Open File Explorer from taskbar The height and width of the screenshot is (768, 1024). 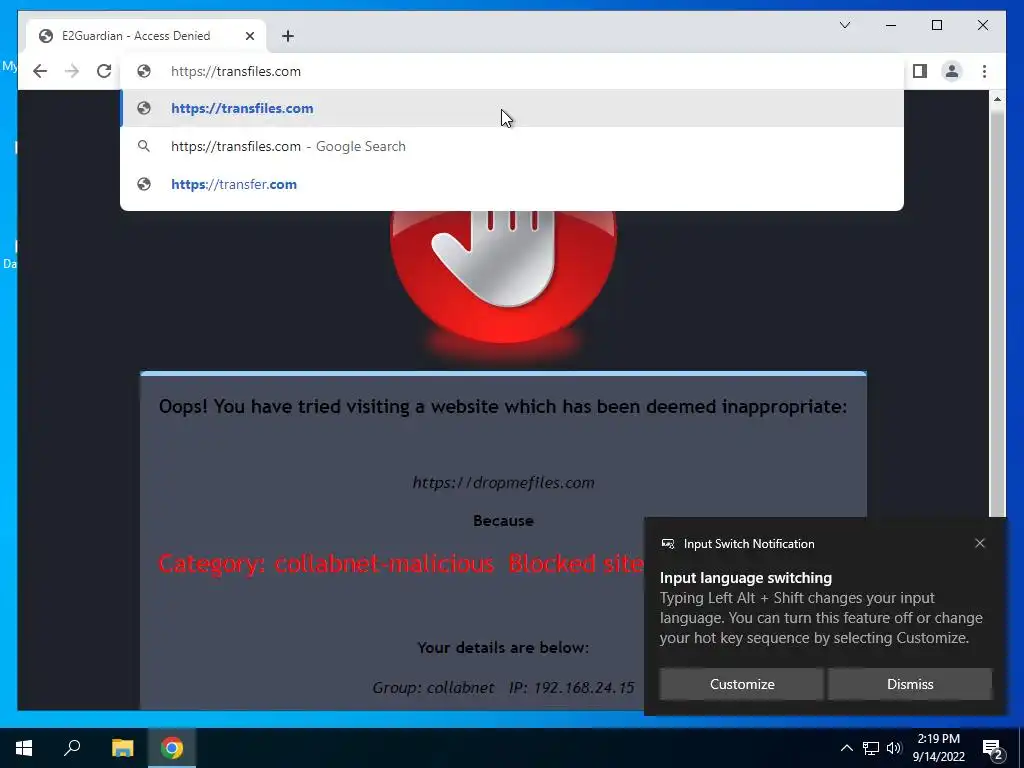click(x=122, y=748)
